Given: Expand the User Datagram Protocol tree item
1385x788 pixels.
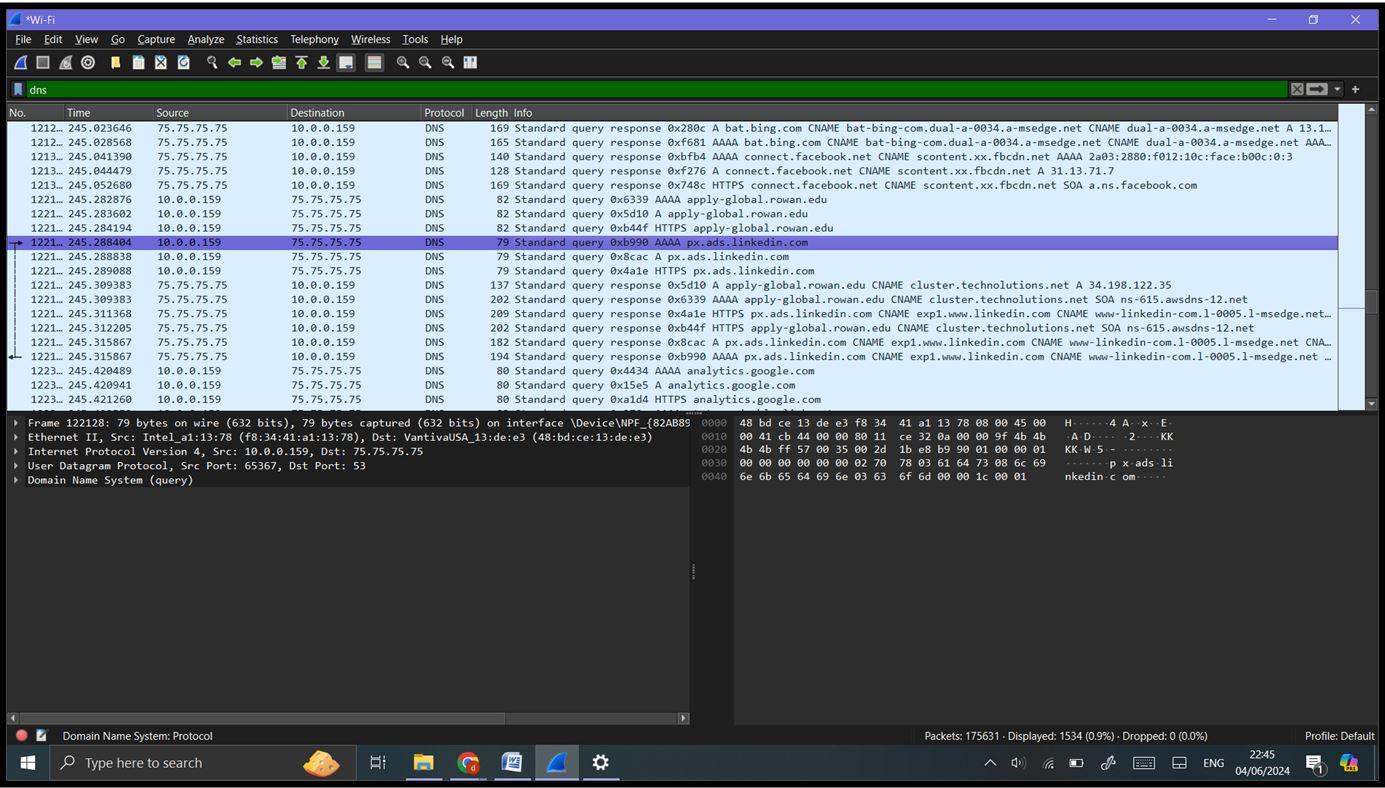Looking at the screenshot, I should 16,465.
